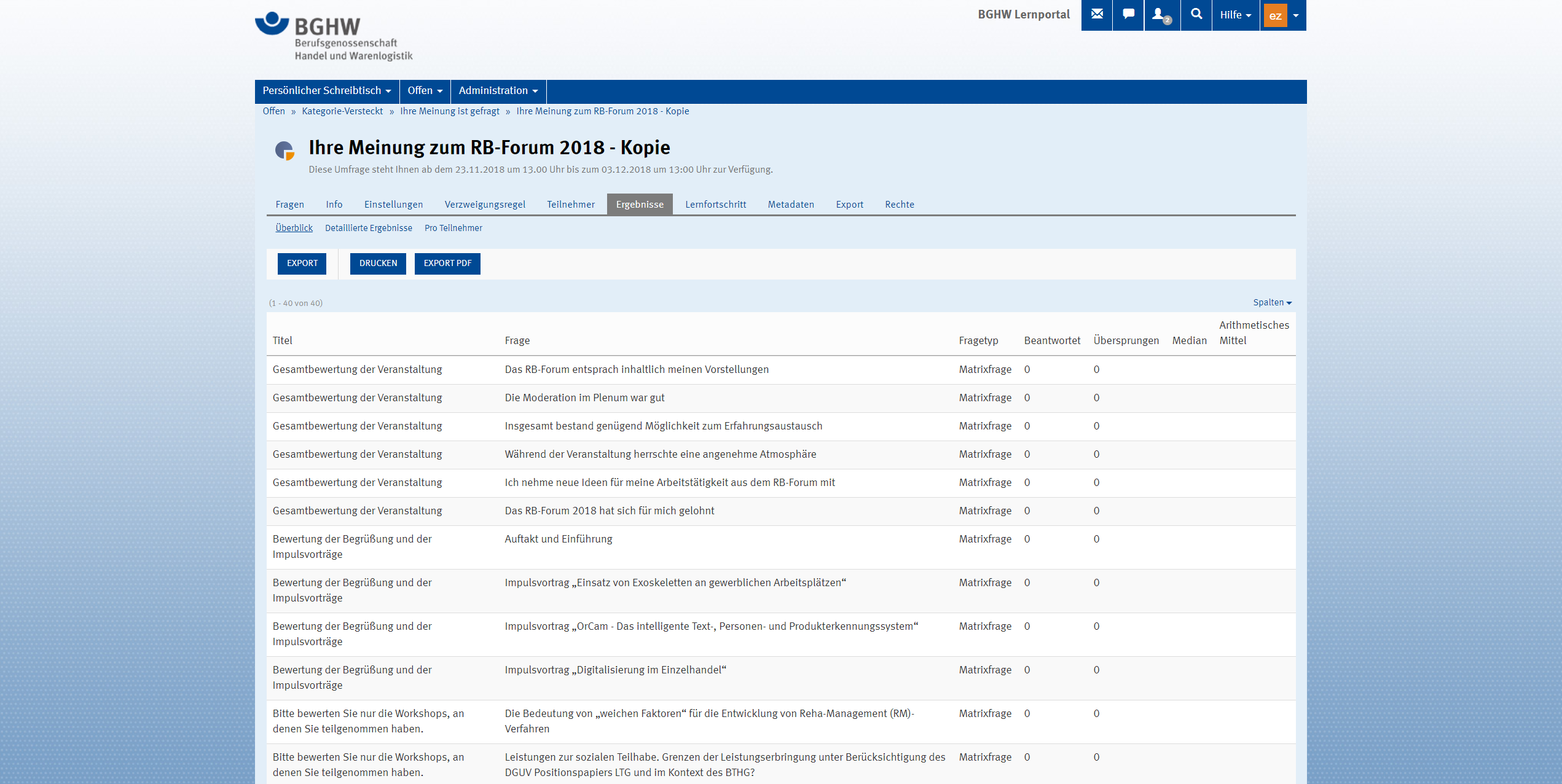The height and width of the screenshot is (784, 1562).
Task: Open the Detaillierte Ergebnisse subtab
Action: [x=368, y=228]
